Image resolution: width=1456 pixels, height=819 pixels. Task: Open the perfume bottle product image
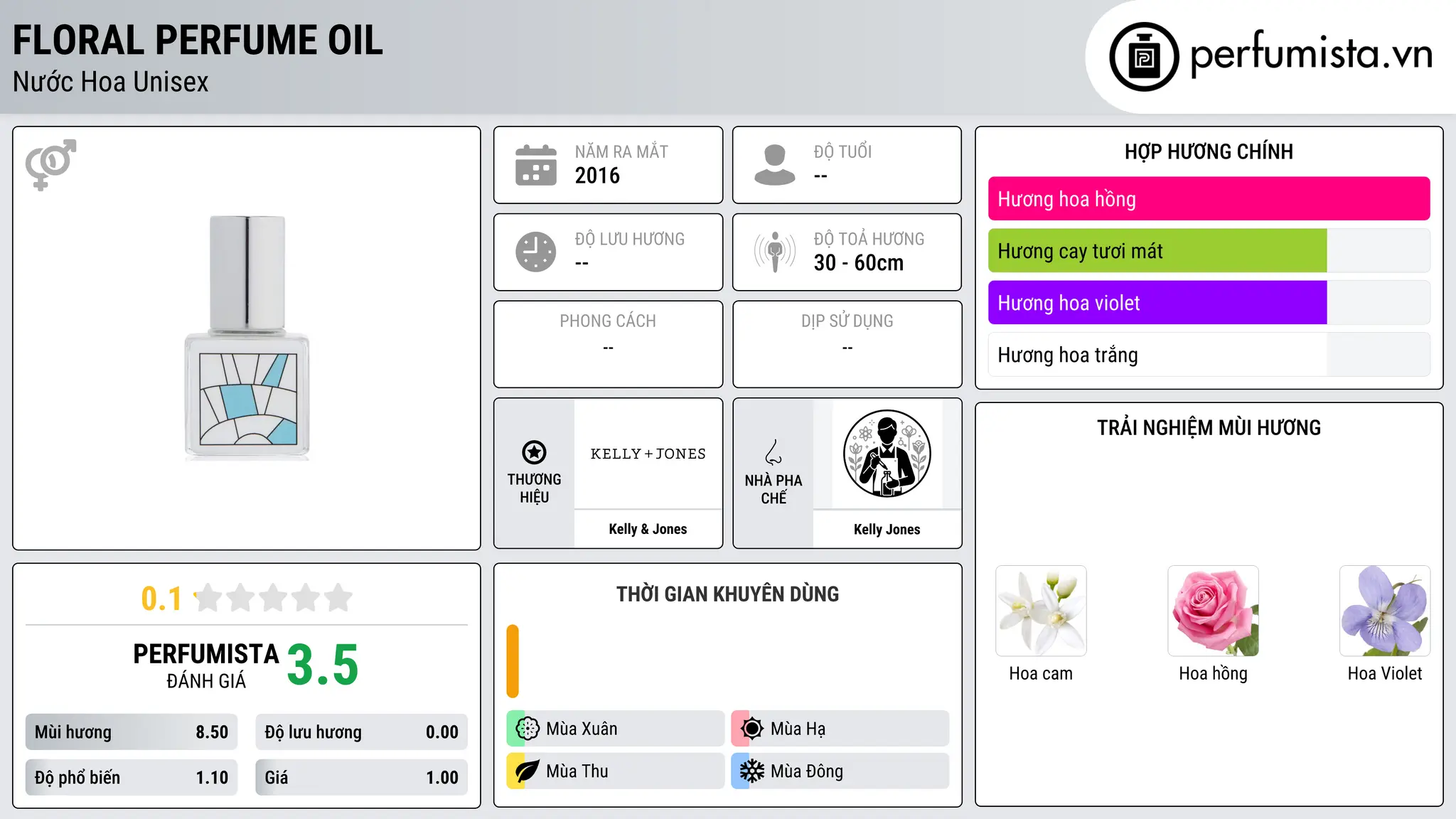click(247, 338)
